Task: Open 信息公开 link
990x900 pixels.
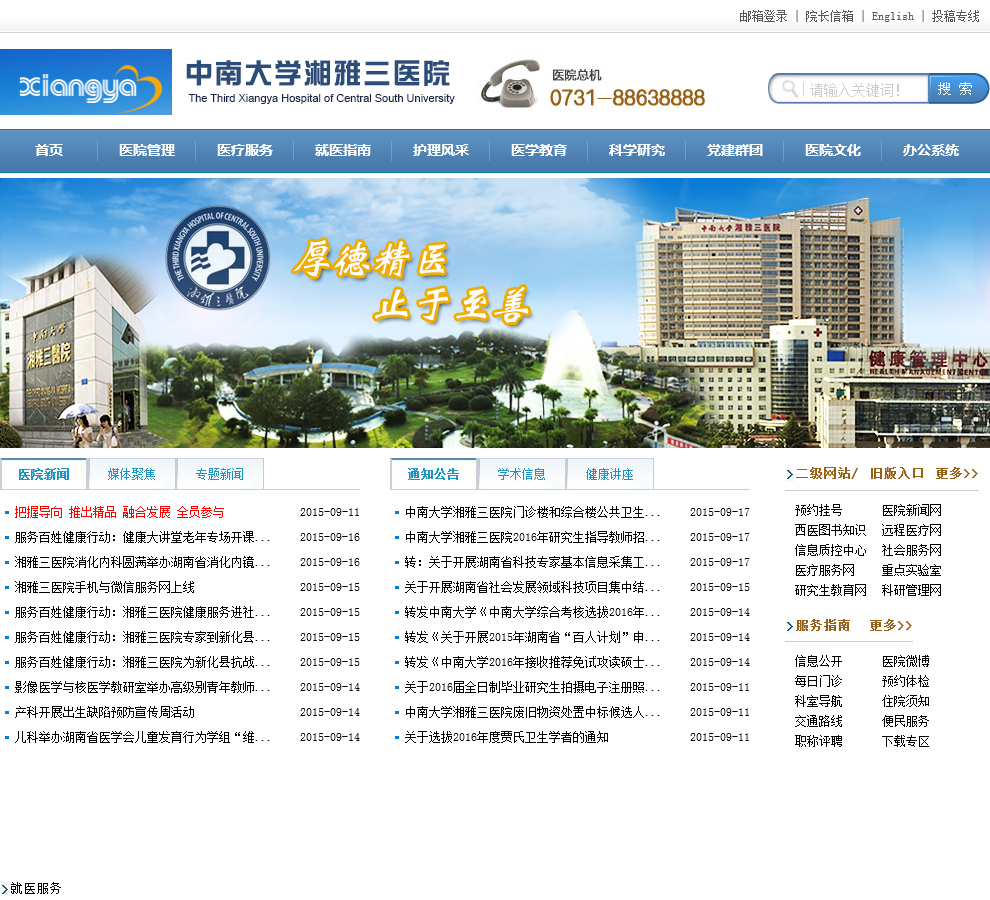Action: click(x=818, y=662)
